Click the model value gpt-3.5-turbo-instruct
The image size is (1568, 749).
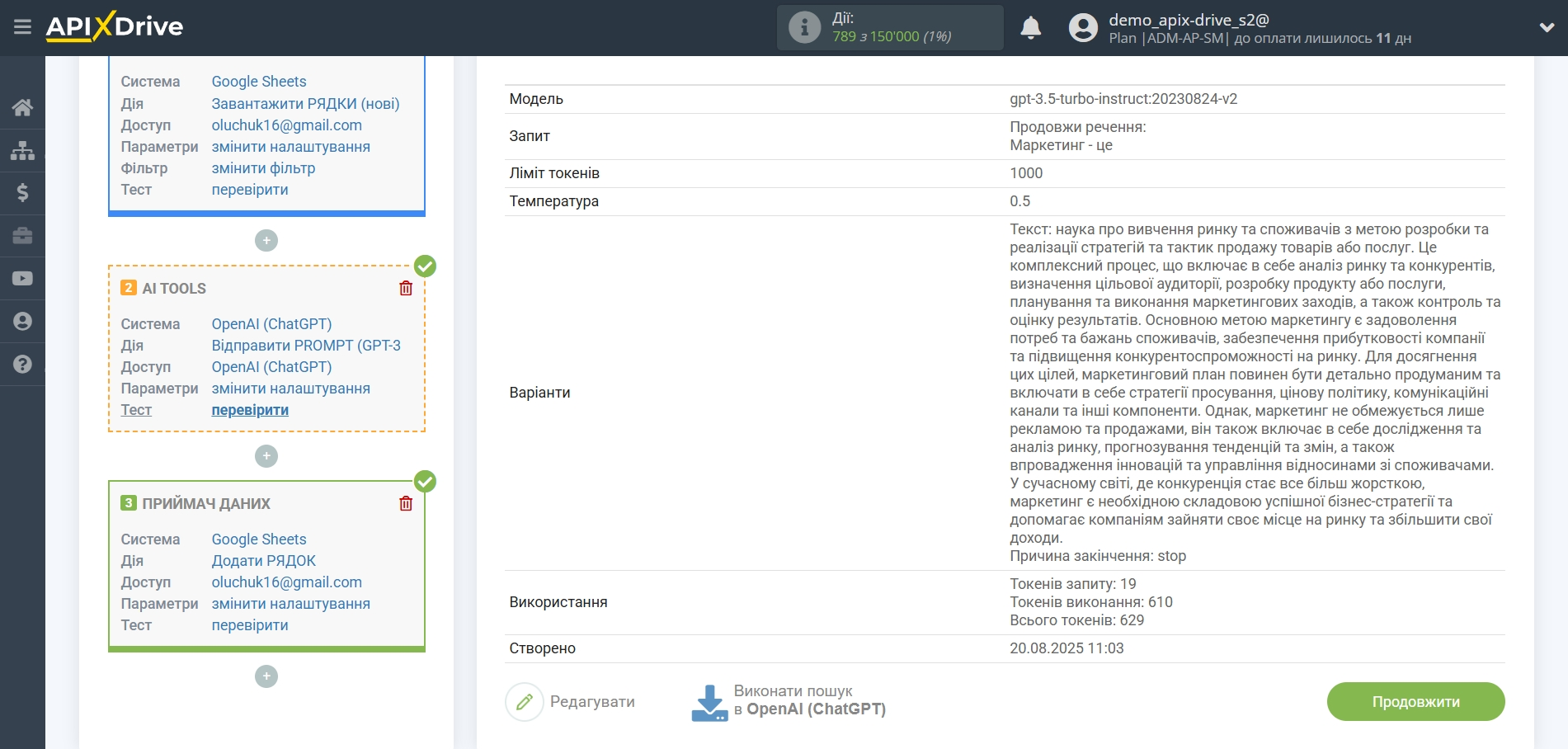click(x=1123, y=99)
